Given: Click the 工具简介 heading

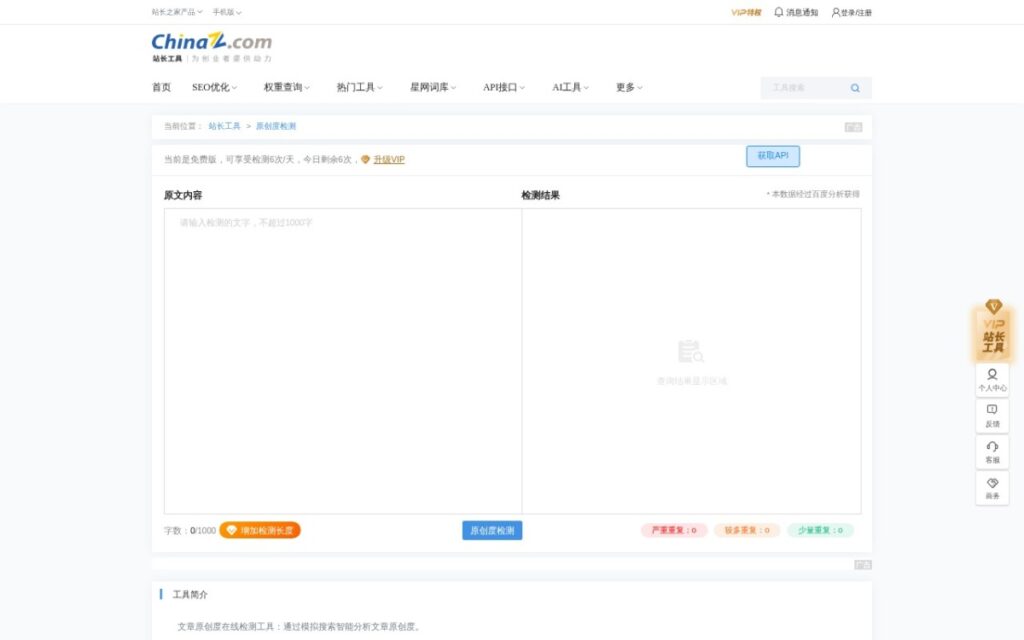Looking at the screenshot, I should [190, 594].
